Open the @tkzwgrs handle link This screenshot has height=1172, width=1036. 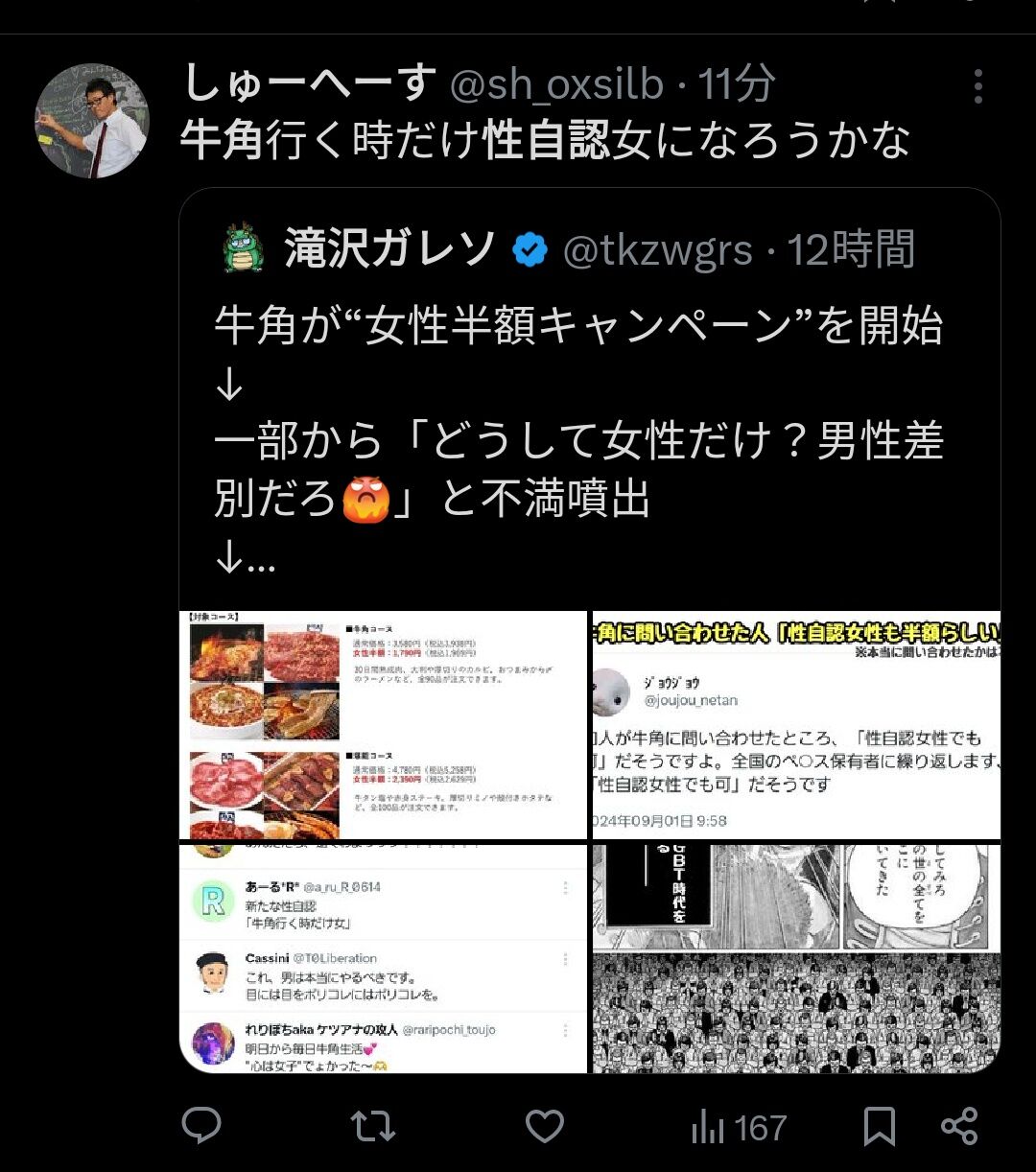657,251
